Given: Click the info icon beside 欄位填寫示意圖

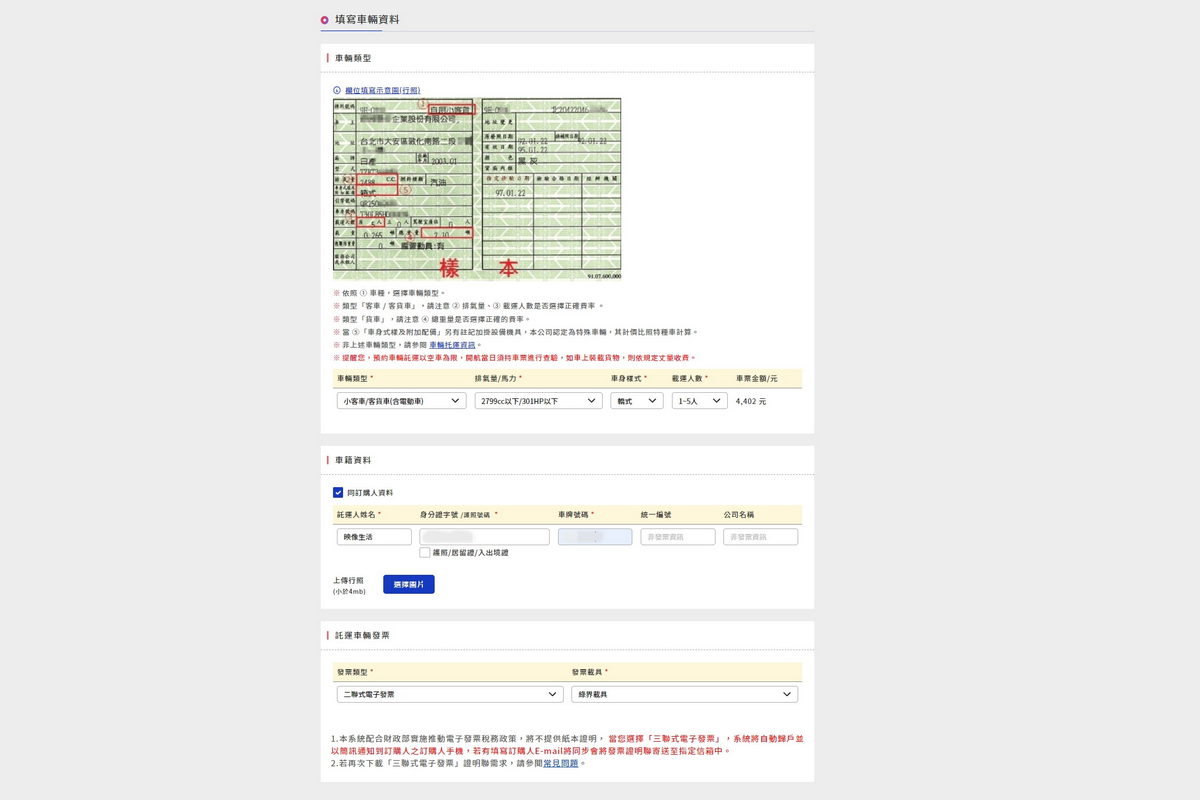Looking at the screenshot, I should pos(337,90).
